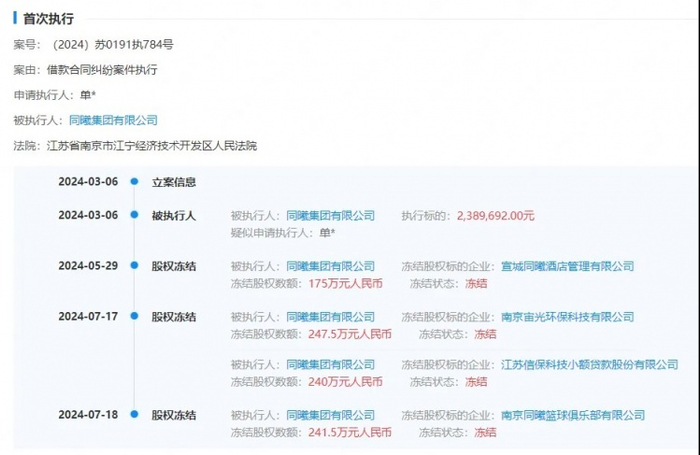Click timeline dot for 2024-03-06 被执行人
700x455 pixels.
(134, 215)
